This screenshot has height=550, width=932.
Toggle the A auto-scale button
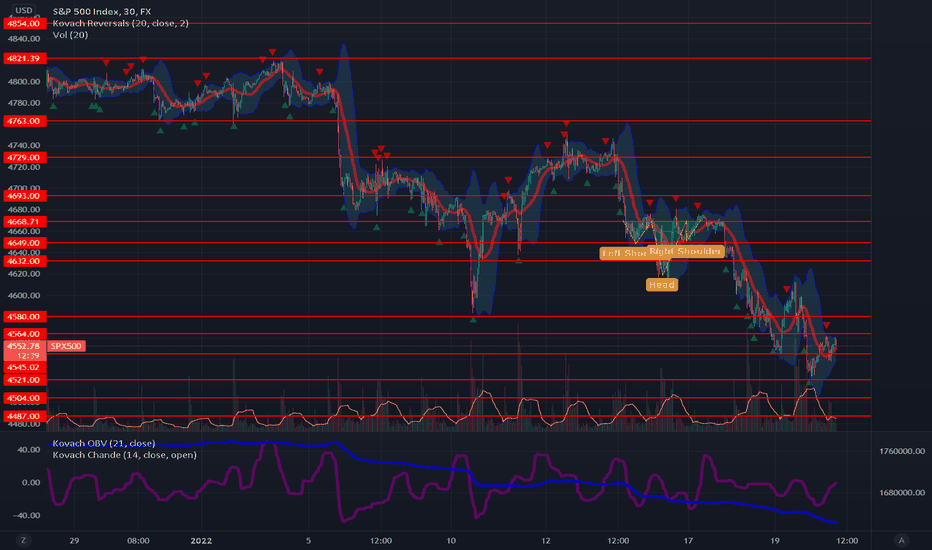click(x=901, y=540)
